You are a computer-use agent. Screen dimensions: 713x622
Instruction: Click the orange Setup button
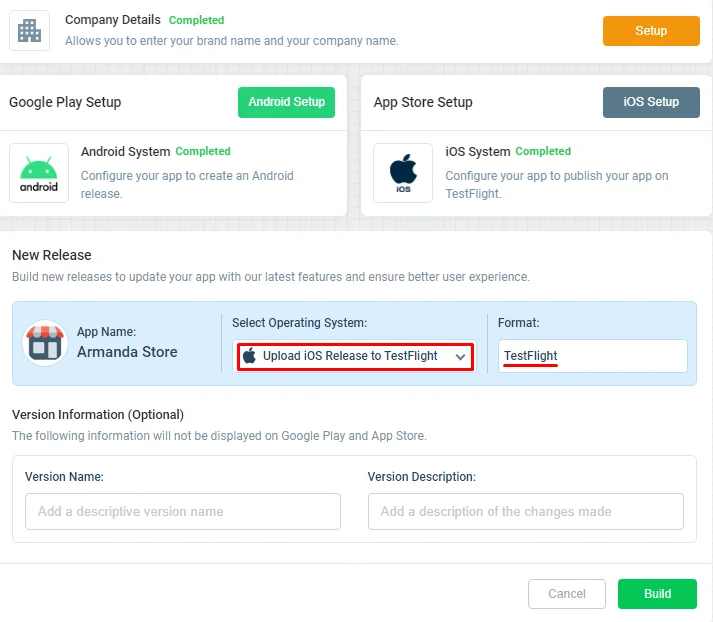[651, 31]
